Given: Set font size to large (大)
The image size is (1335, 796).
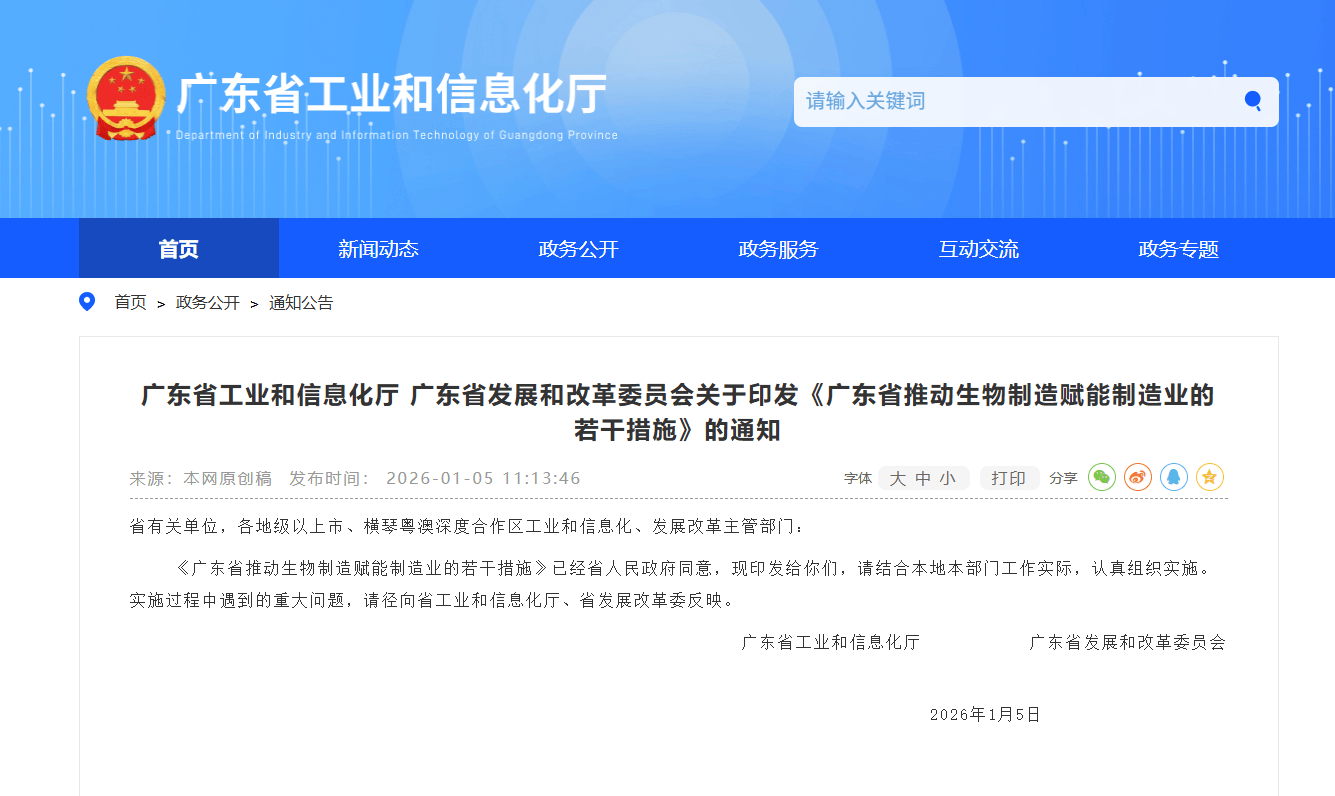Looking at the screenshot, I should point(897,479).
